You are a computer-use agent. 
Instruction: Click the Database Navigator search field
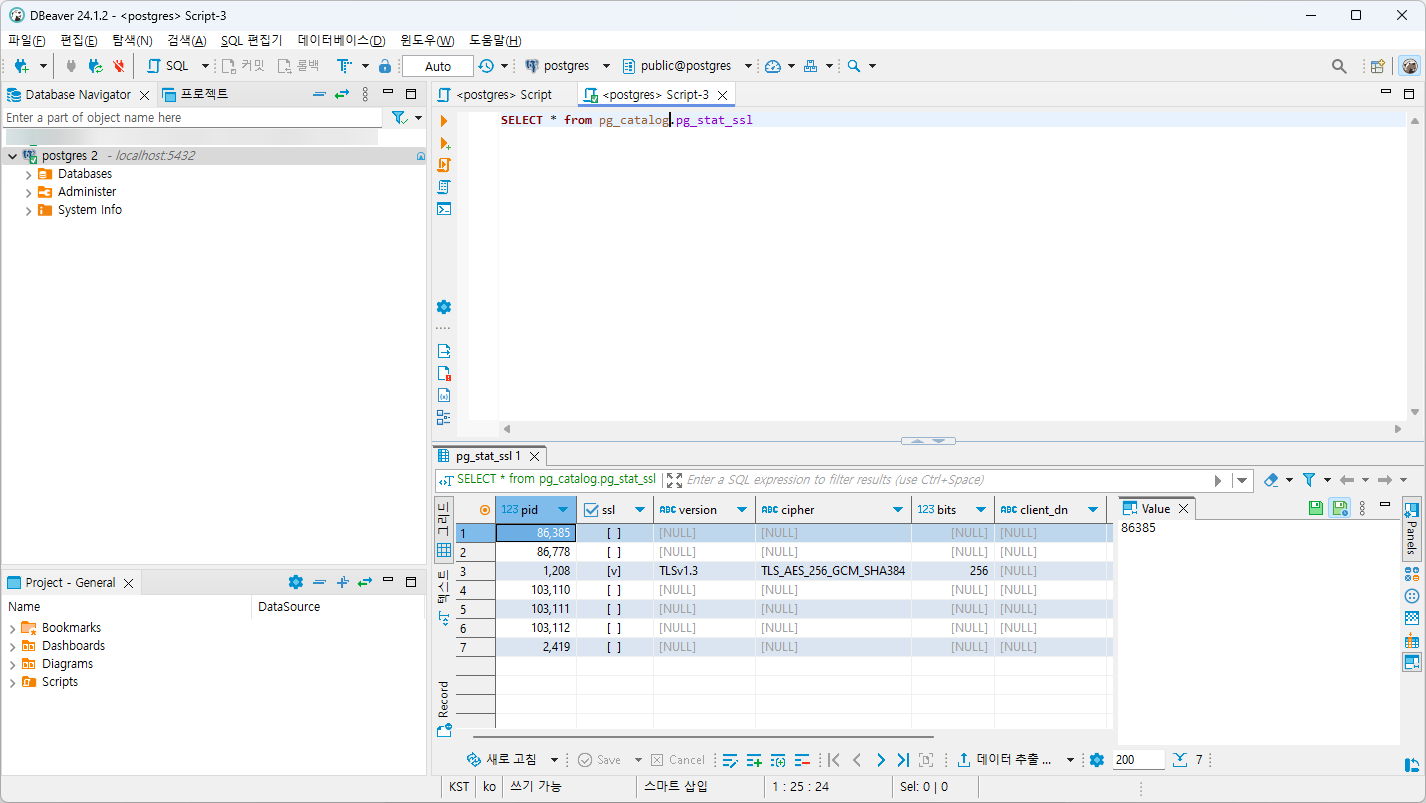(192, 118)
